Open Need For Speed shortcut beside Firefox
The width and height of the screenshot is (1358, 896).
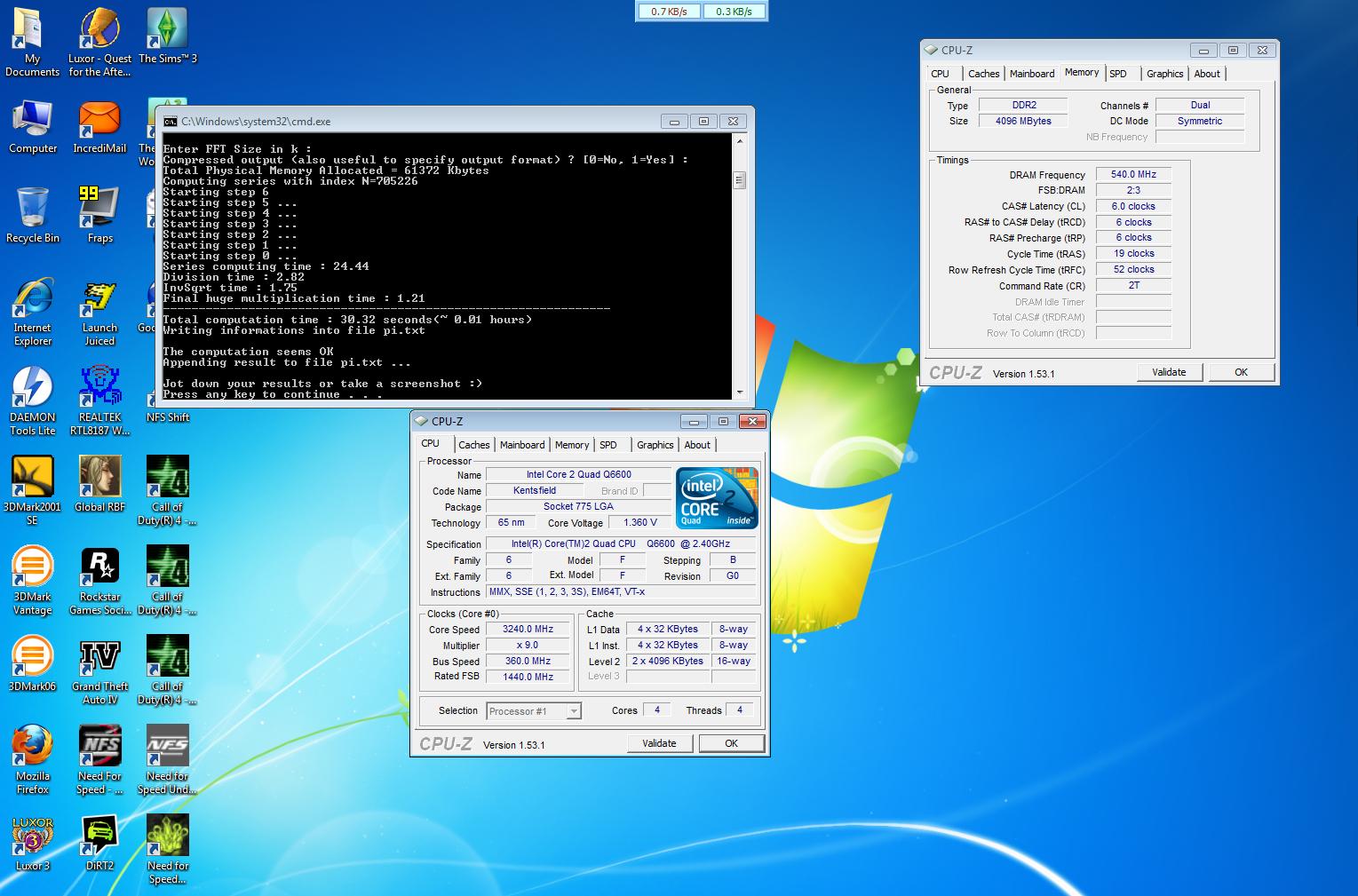[99, 759]
